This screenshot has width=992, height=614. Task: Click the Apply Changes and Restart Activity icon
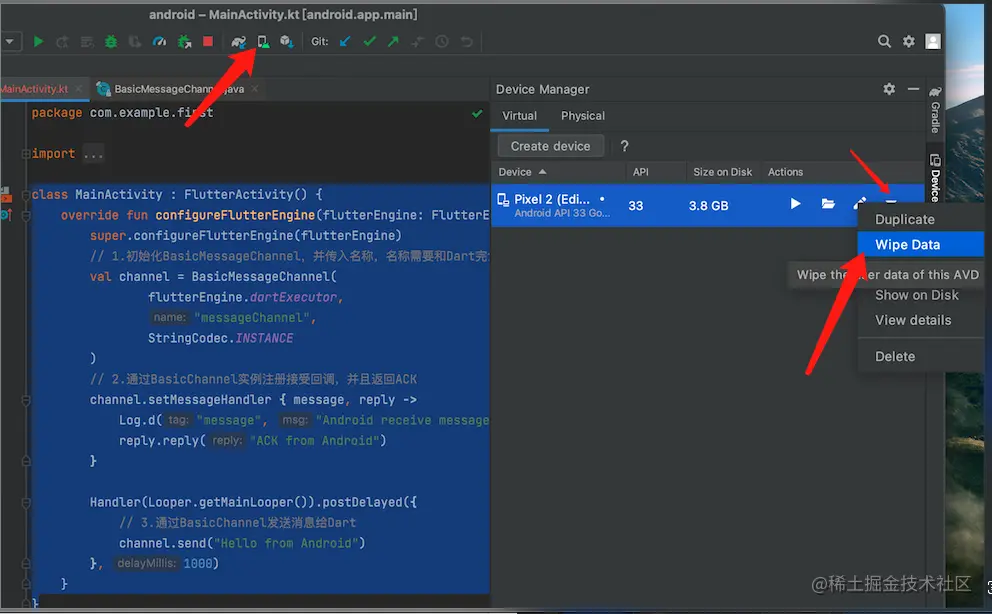[62, 42]
